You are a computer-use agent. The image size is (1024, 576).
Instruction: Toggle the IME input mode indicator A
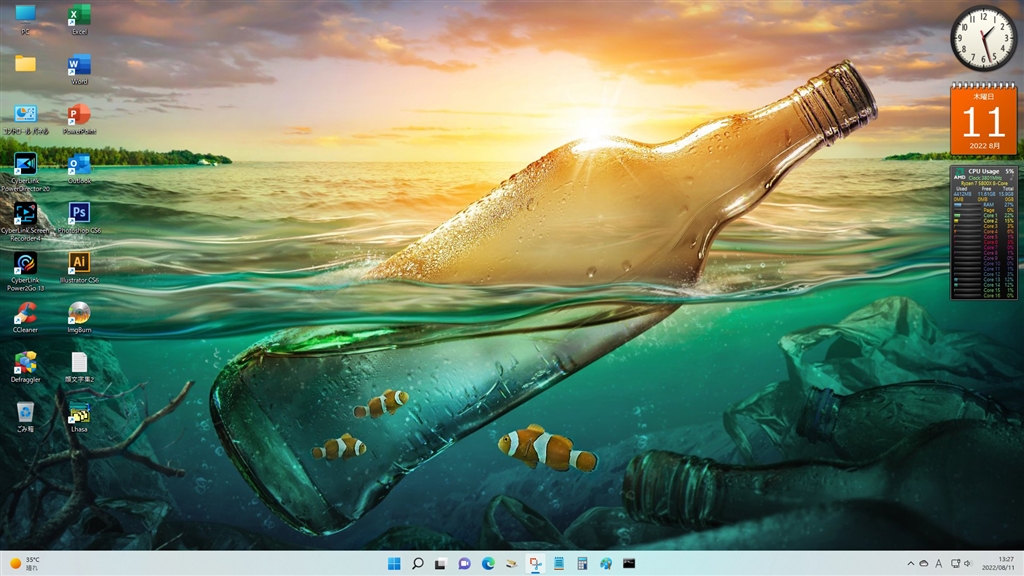click(939, 564)
